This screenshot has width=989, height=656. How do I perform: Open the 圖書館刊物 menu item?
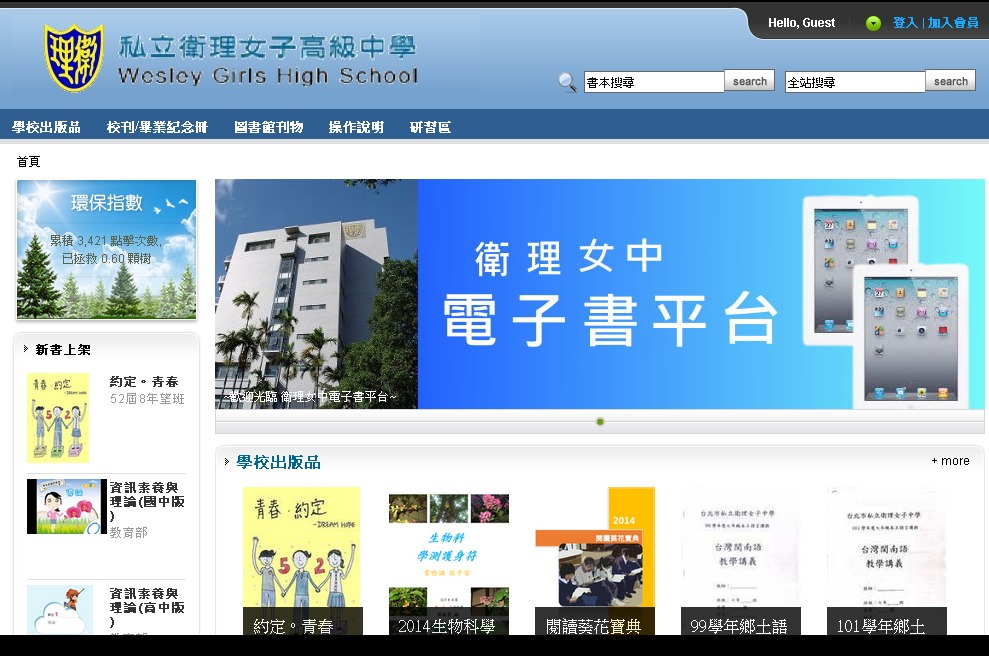(x=269, y=127)
